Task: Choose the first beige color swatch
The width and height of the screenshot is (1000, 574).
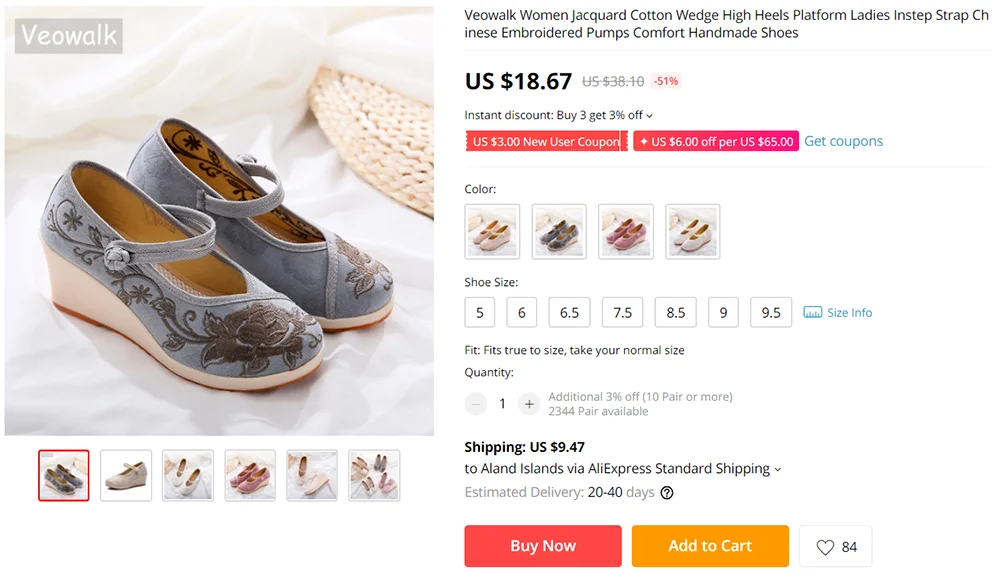Action: (x=492, y=232)
